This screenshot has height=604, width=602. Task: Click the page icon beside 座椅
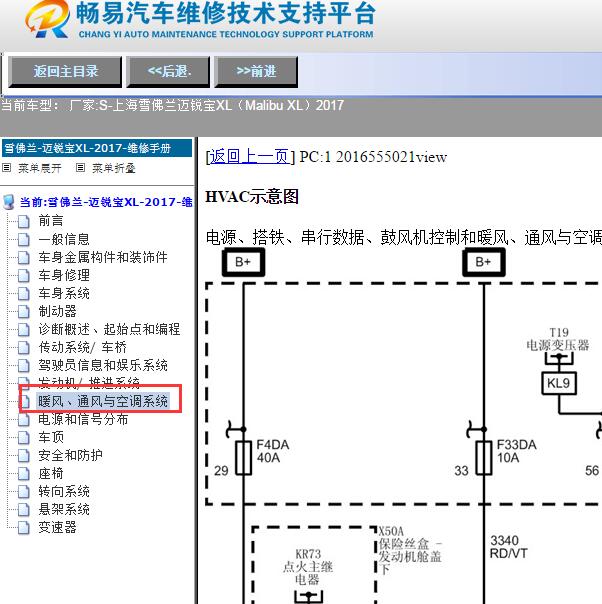click(x=24, y=474)
